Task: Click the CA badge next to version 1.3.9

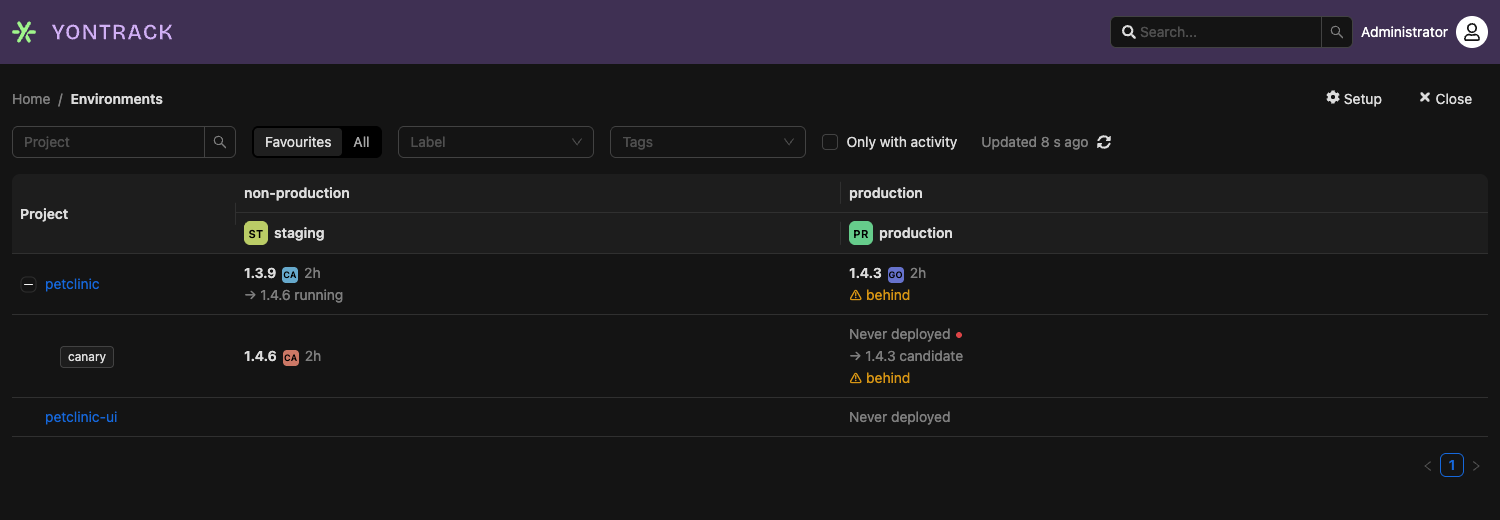Action: click(x=290, y=274)
